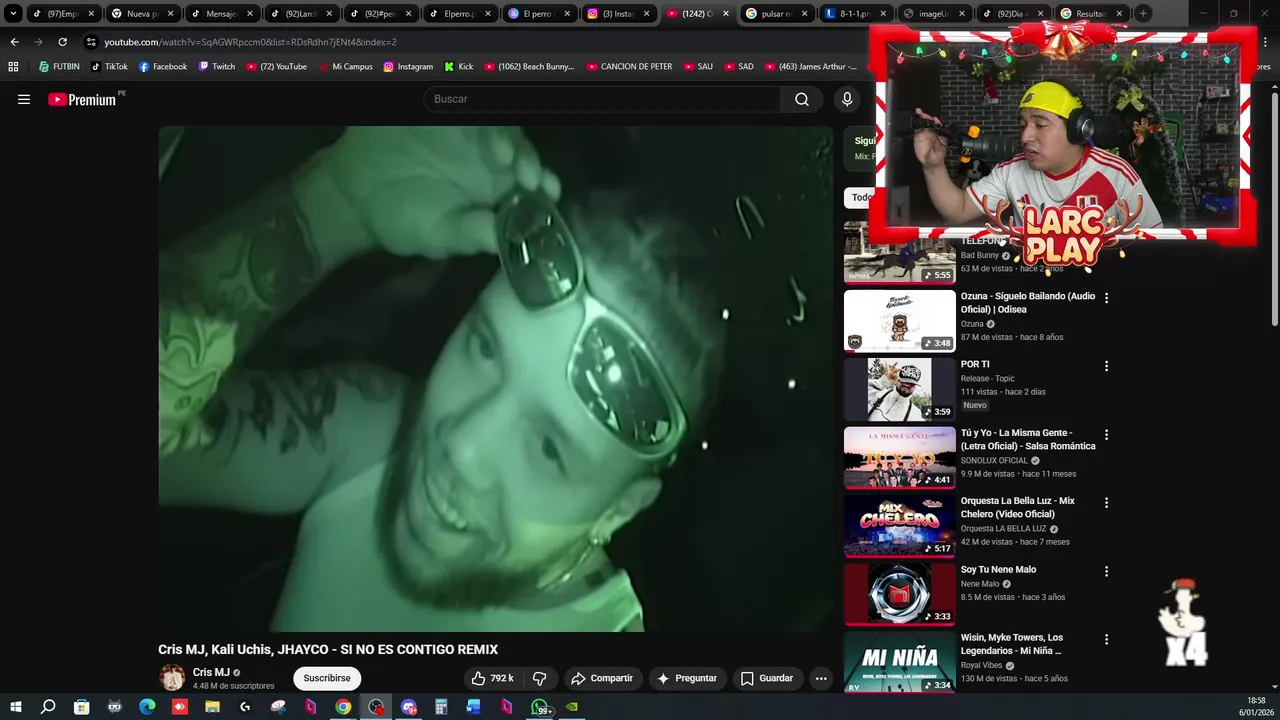Open the TikTok bookmark
Image resolution: width=1280 pixels, height=720 pixels.
(109, 67)
